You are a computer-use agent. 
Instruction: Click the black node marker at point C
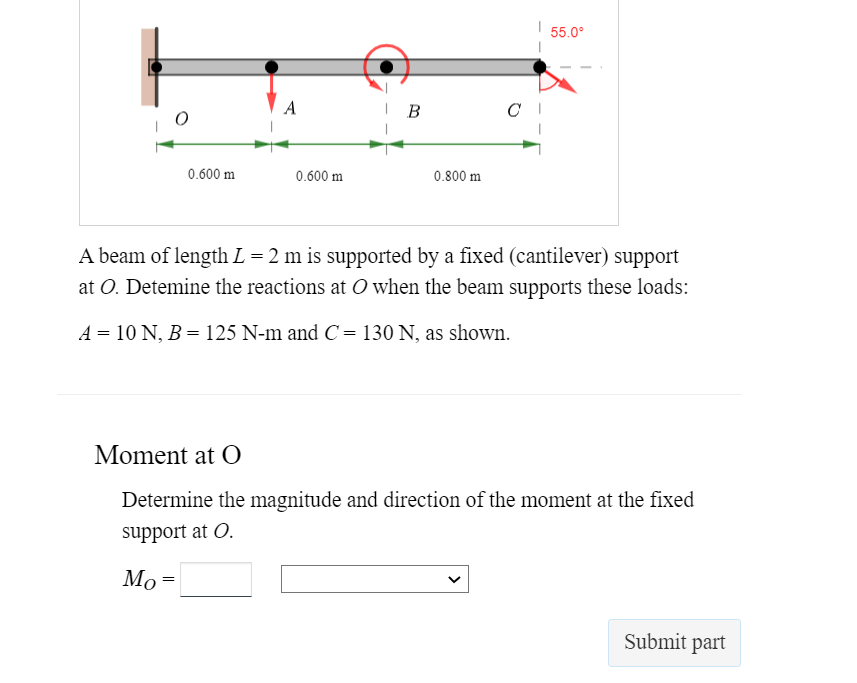tap(539, 66)
